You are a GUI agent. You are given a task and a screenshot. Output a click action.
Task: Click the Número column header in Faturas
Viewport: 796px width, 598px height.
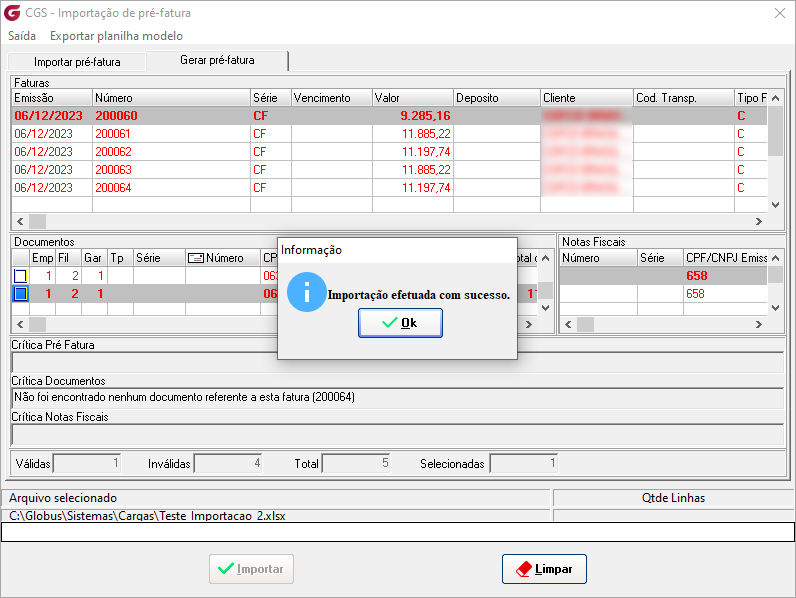coord(172,97)
